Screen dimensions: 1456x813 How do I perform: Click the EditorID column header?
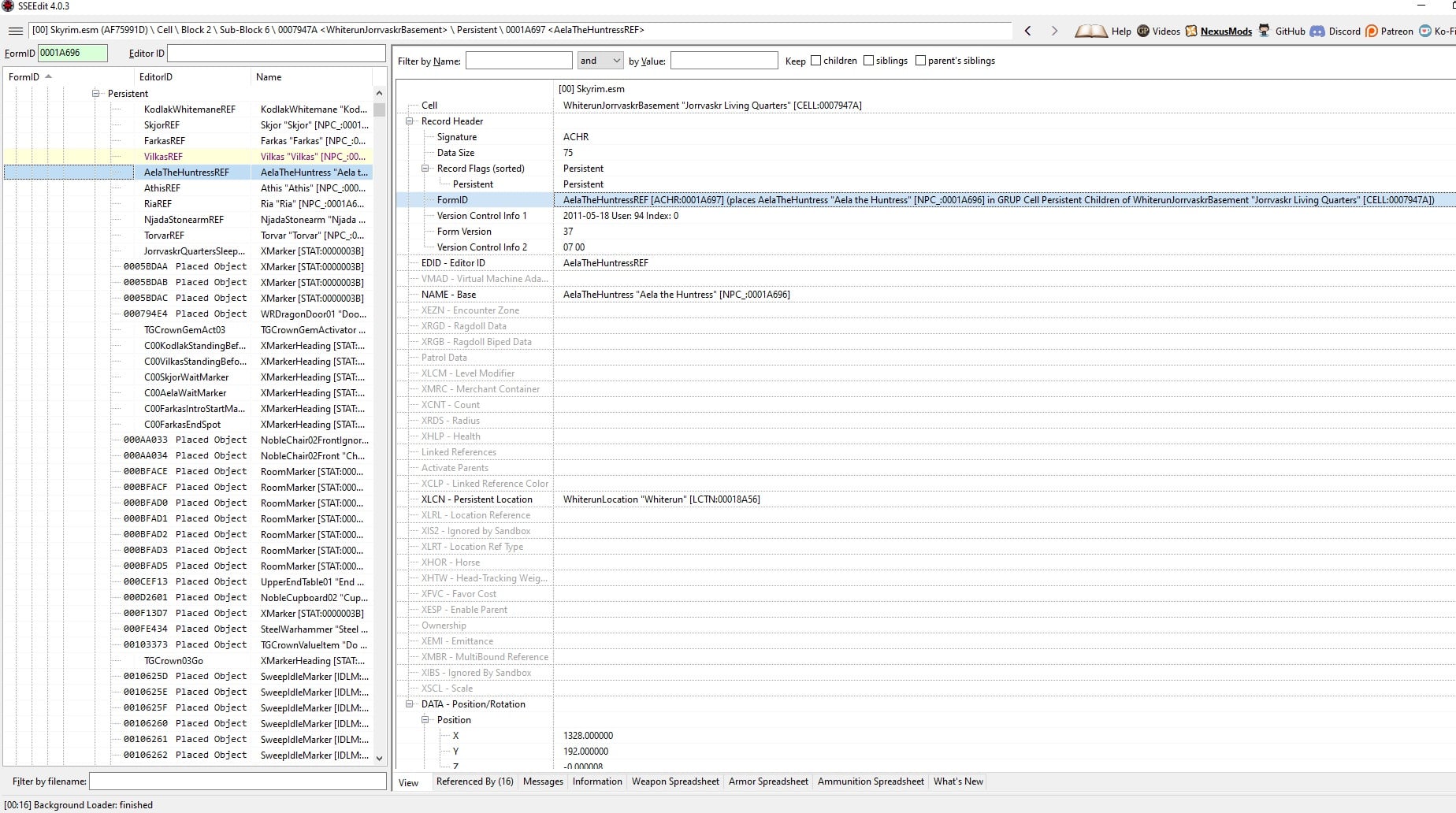pos(192,77)
